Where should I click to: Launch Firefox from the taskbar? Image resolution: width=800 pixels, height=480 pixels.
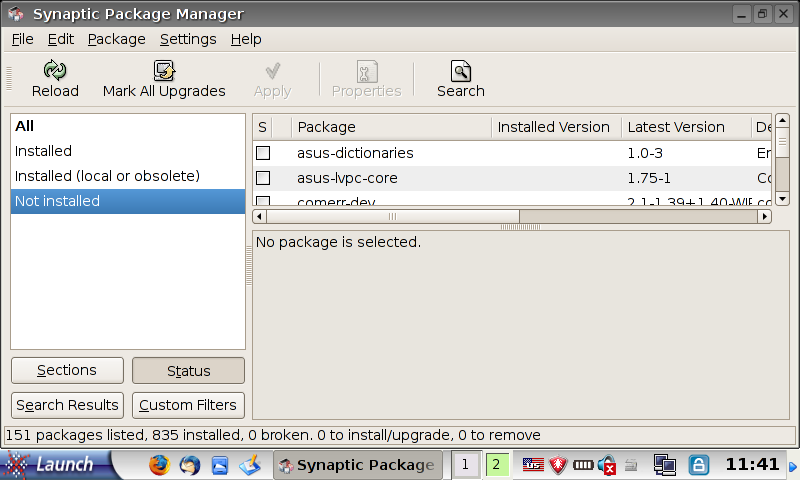[x=159, y=465]
